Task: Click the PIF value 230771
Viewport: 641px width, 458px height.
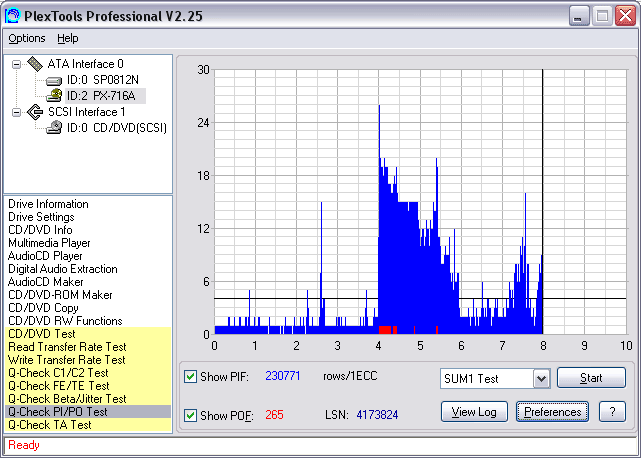Action: tap(282, 376)
